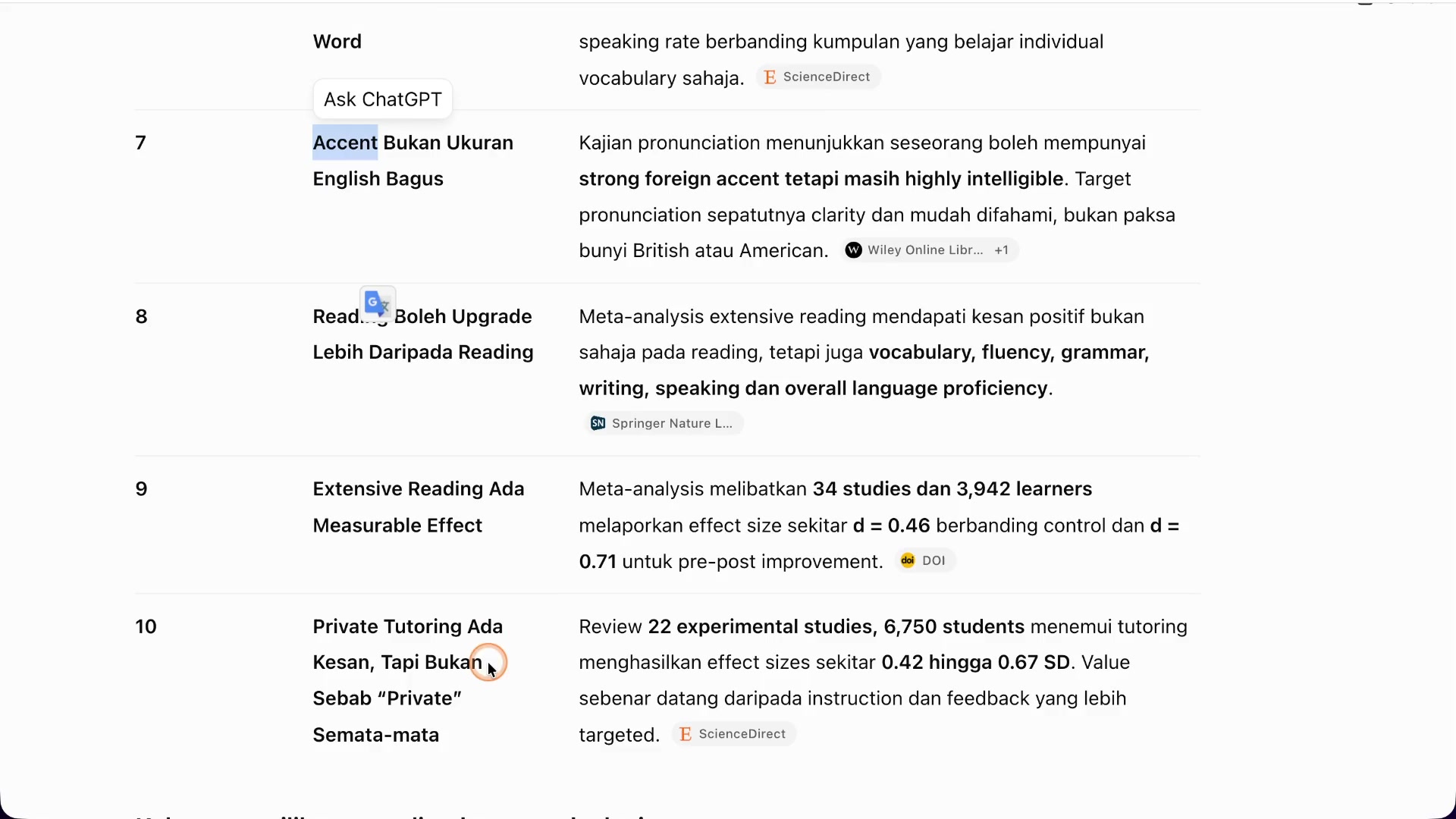Click the Ask ChatGPT popup button

[x=383, y=99]
